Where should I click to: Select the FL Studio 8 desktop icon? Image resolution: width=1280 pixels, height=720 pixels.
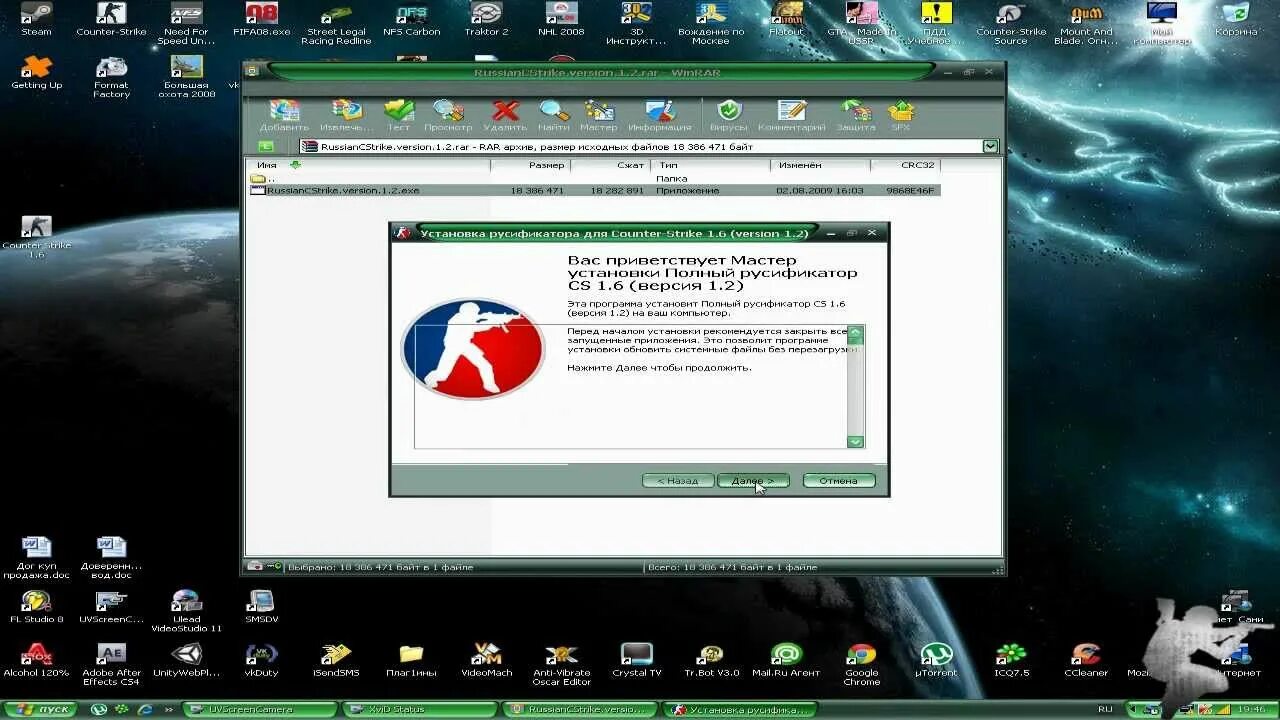37,607
